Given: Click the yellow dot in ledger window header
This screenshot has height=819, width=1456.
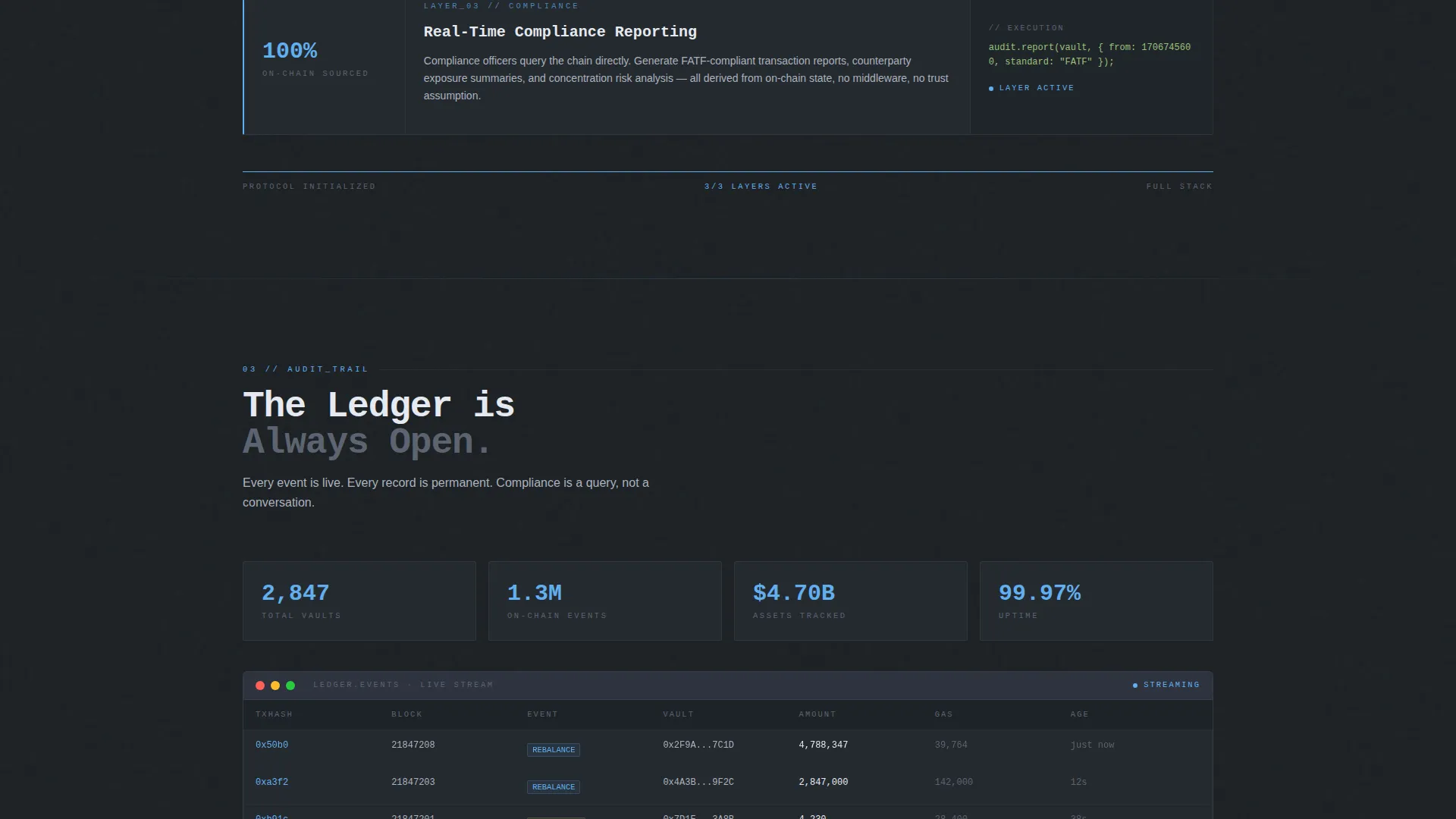Looking at the screenshot, I should click(275, 686).
